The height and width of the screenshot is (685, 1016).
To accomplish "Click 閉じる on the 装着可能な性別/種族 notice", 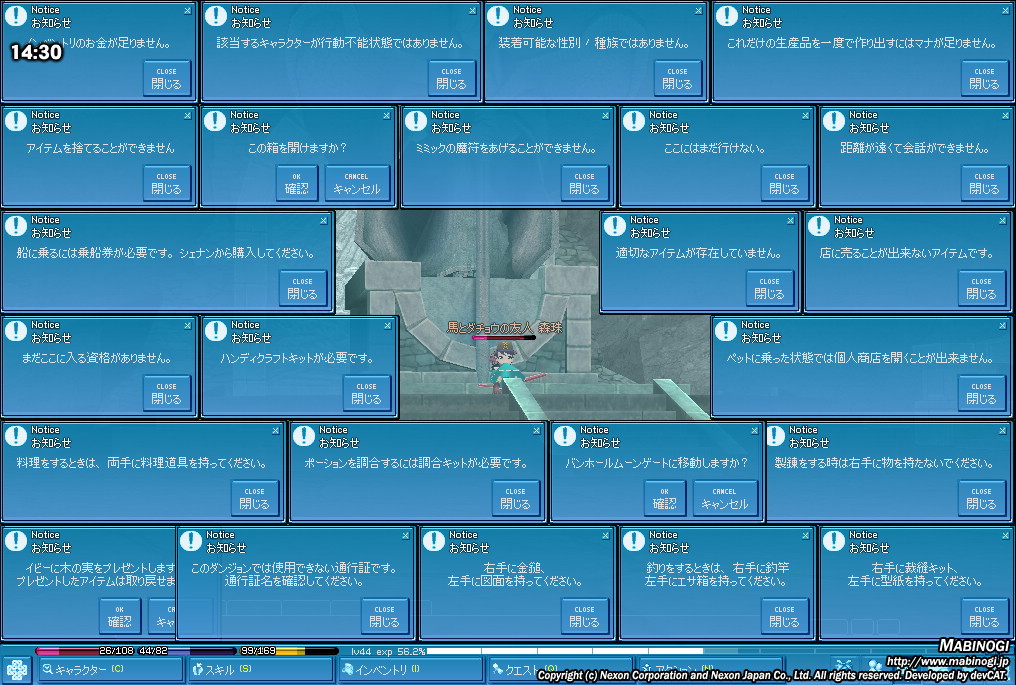I will 677,78.
